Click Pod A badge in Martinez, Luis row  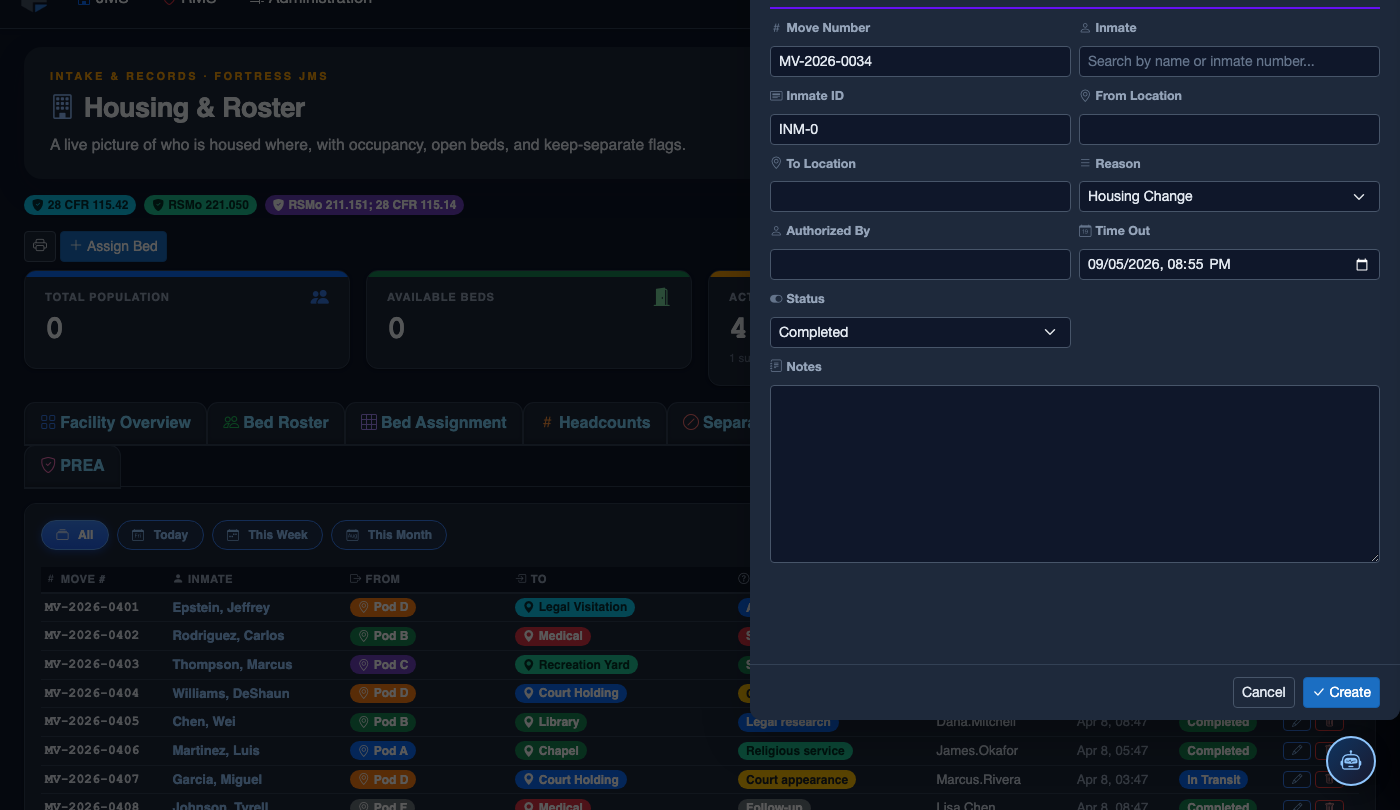pyautogui.click(x=383, y=750)
